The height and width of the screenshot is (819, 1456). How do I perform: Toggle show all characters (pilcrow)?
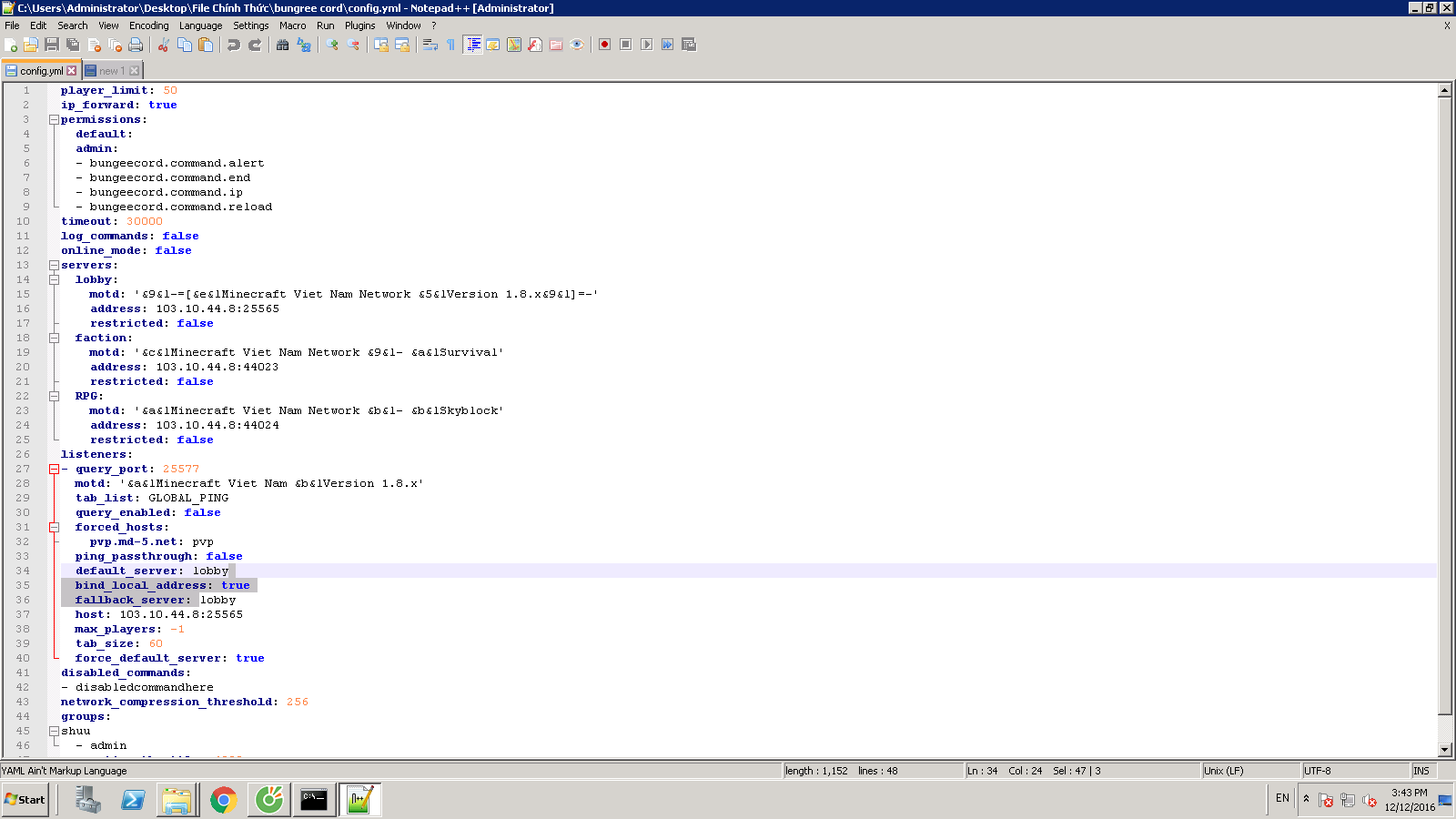[x=451, y=45]
